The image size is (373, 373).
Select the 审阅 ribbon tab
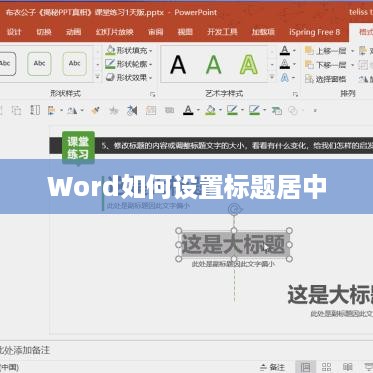click(x=156, y=32)
